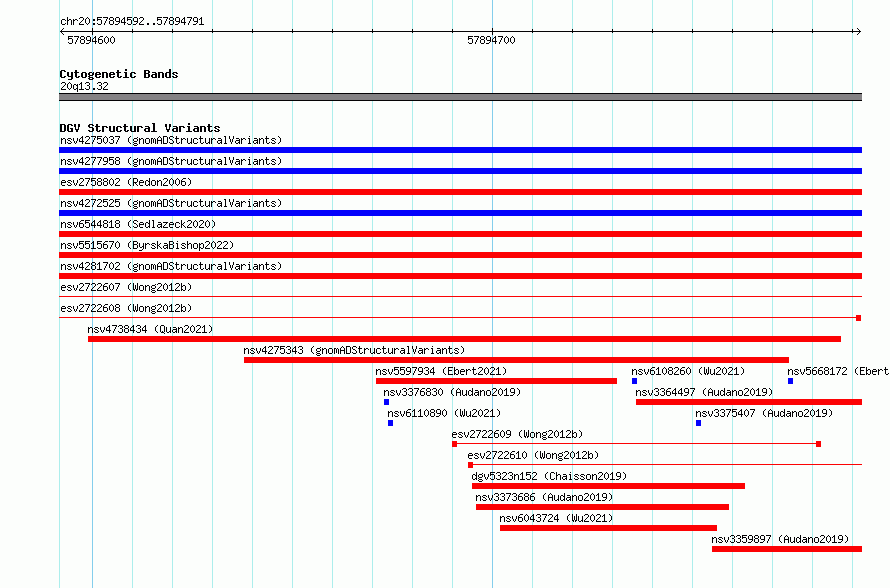The height and width of the screenshot is (588, 890).
Task: Click the red bar of nsv3373686
Action: (602, 507)
